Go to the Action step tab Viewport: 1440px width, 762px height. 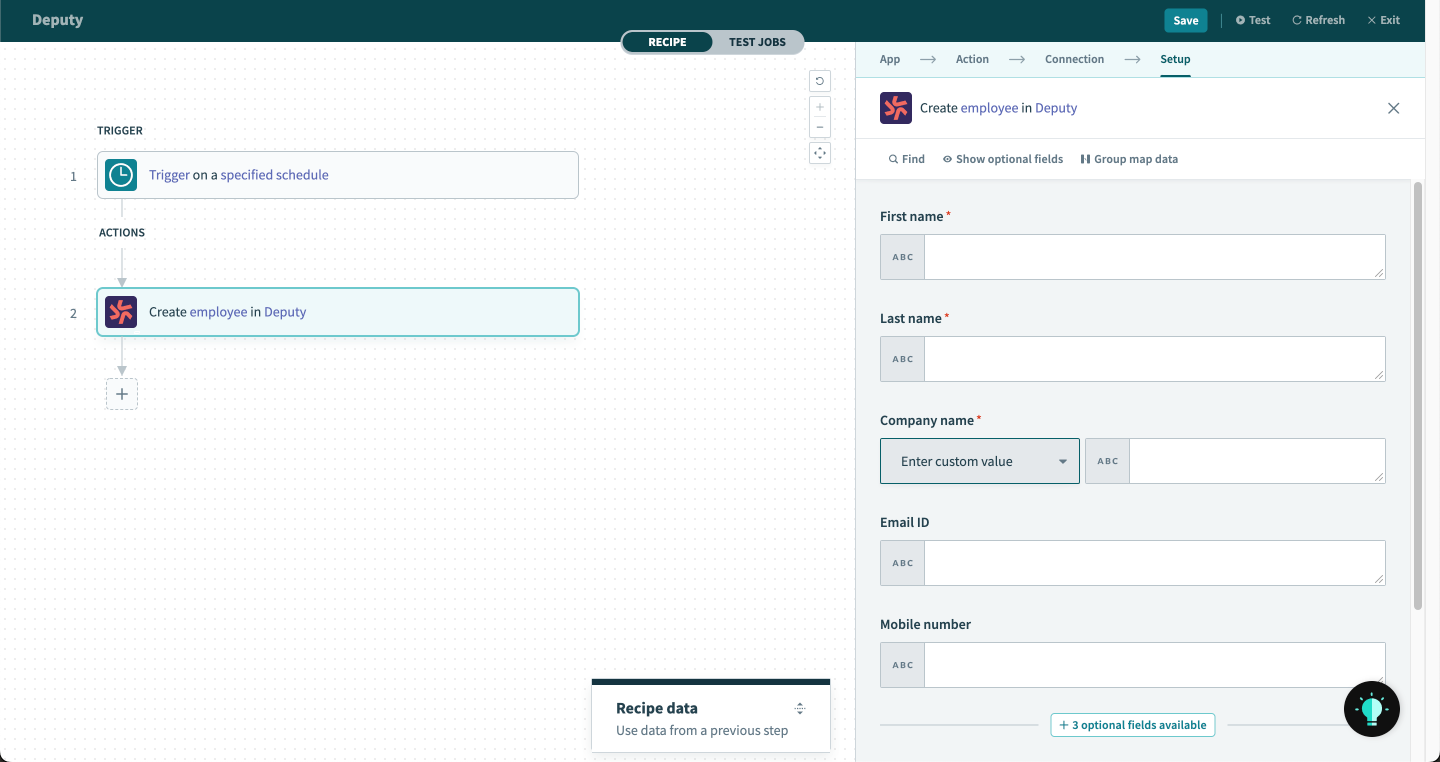pos(972,59)
